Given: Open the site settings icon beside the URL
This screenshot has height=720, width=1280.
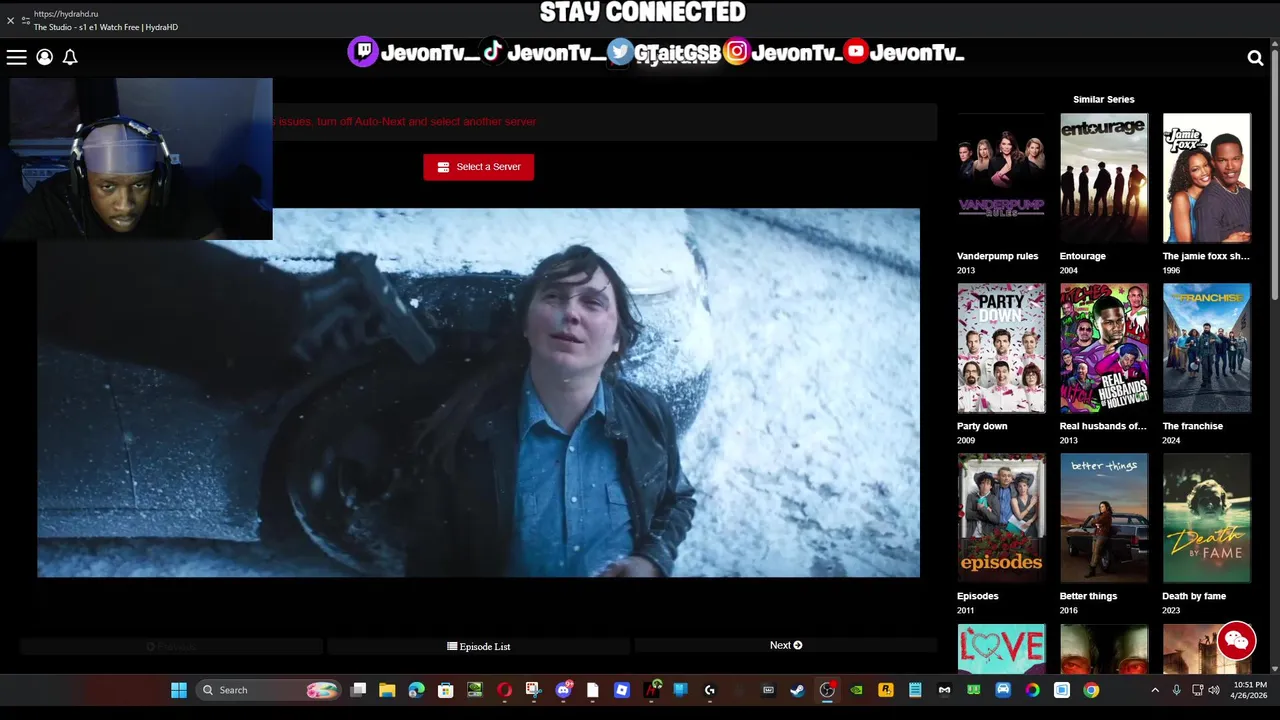Looking at the screenshot, I should pyautogui.click(x=25, y=20).
